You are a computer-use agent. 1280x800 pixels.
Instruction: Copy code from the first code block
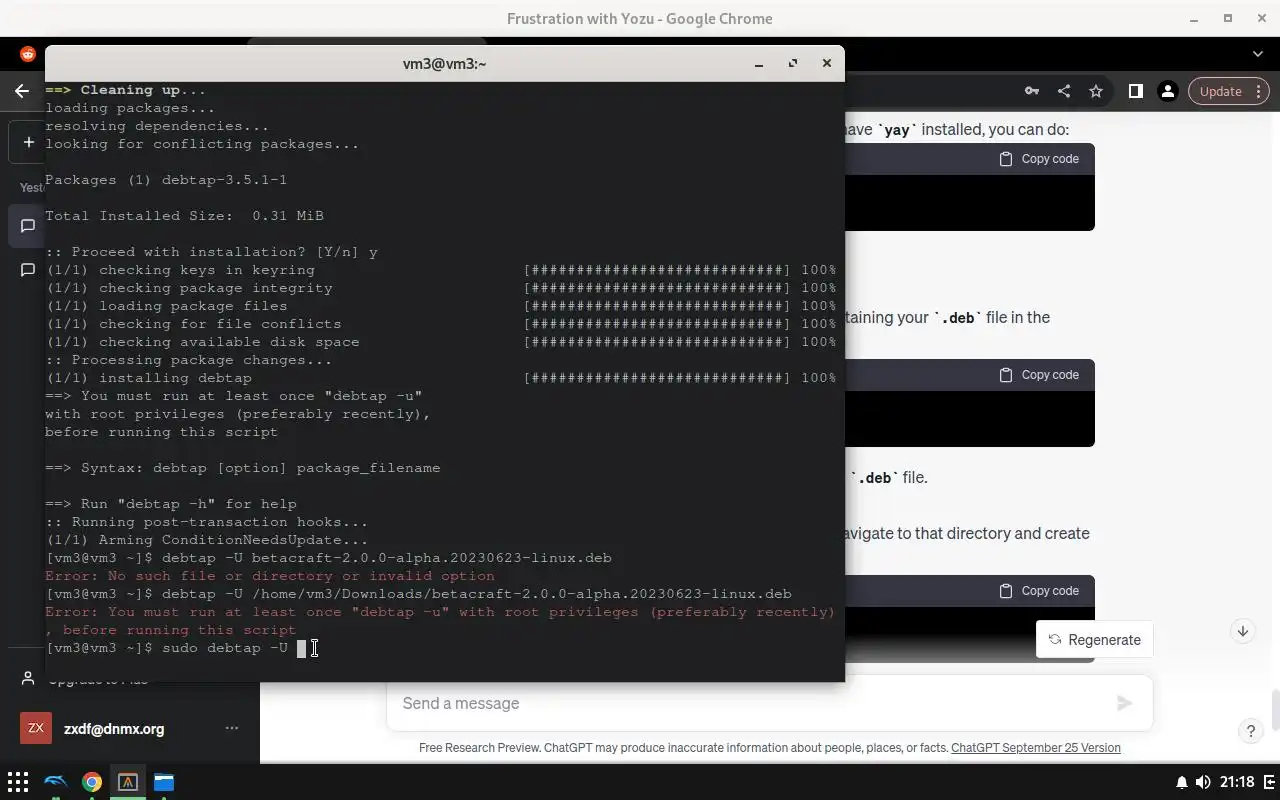coord(1039,159)
